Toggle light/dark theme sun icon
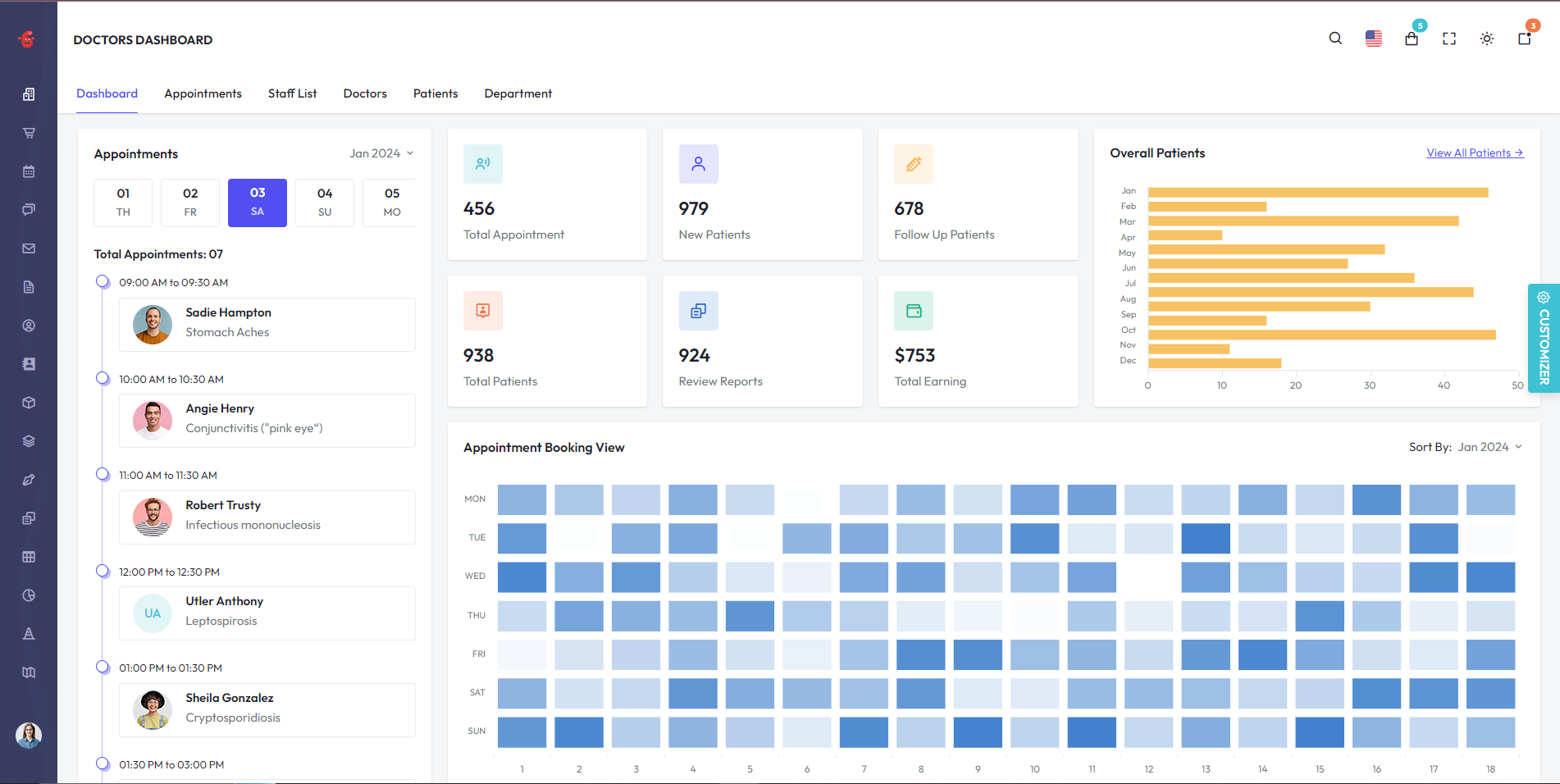 pos(1487,39)
